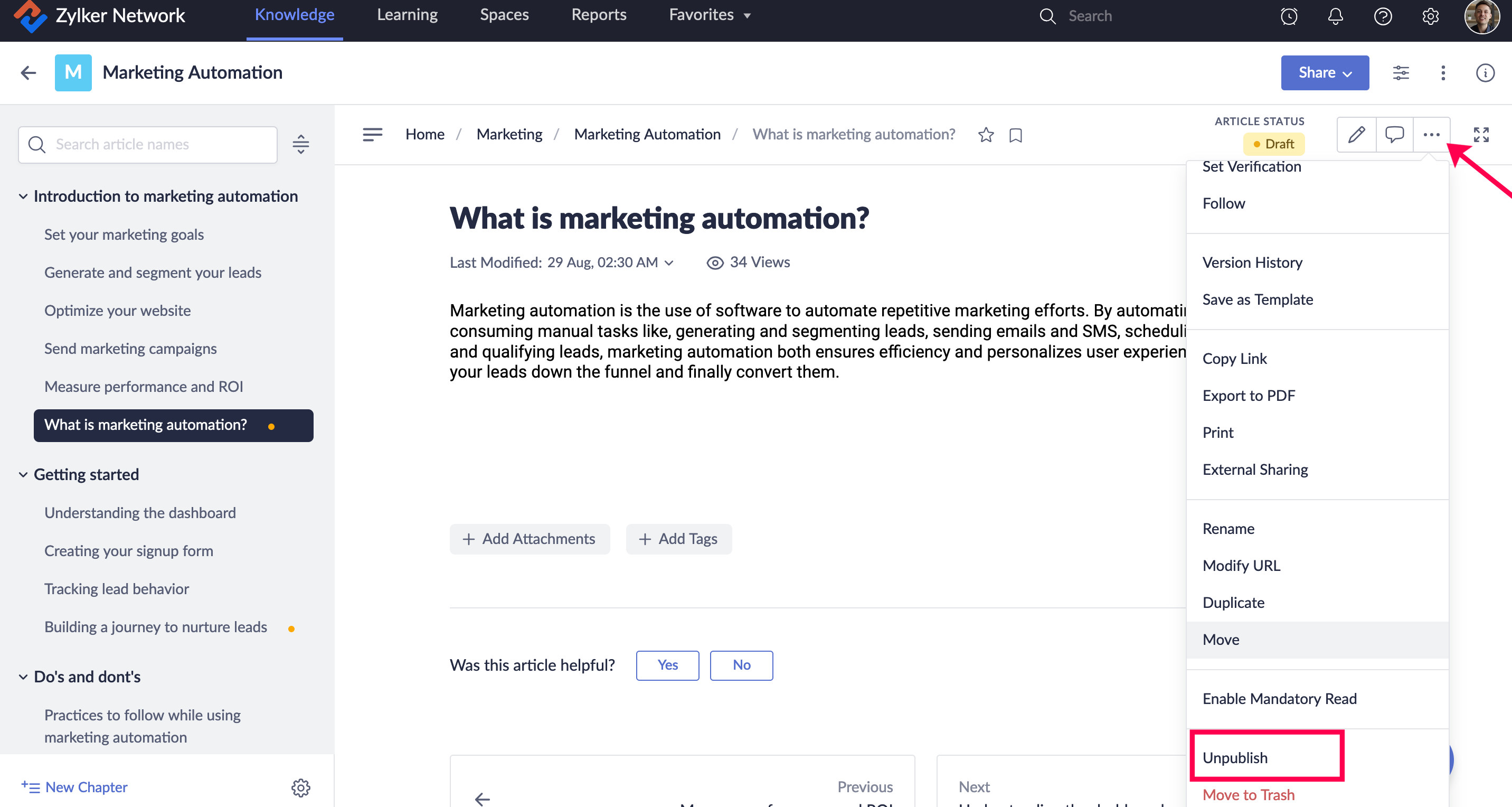Click the sidebar settings gear icon
Viewport: 1512px width, 807px height.
(300, 787)
